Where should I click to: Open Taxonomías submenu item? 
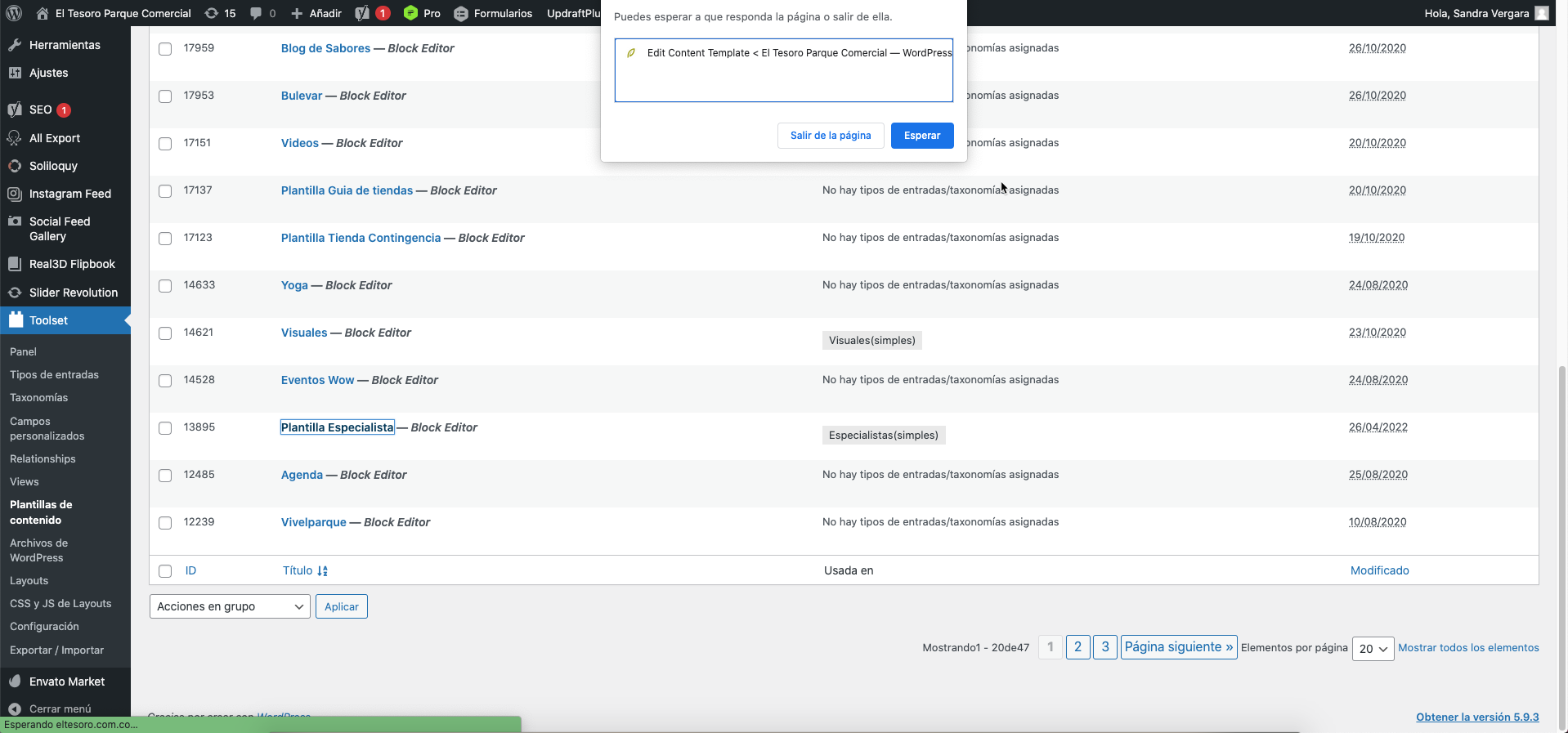[x=38, y=397]
